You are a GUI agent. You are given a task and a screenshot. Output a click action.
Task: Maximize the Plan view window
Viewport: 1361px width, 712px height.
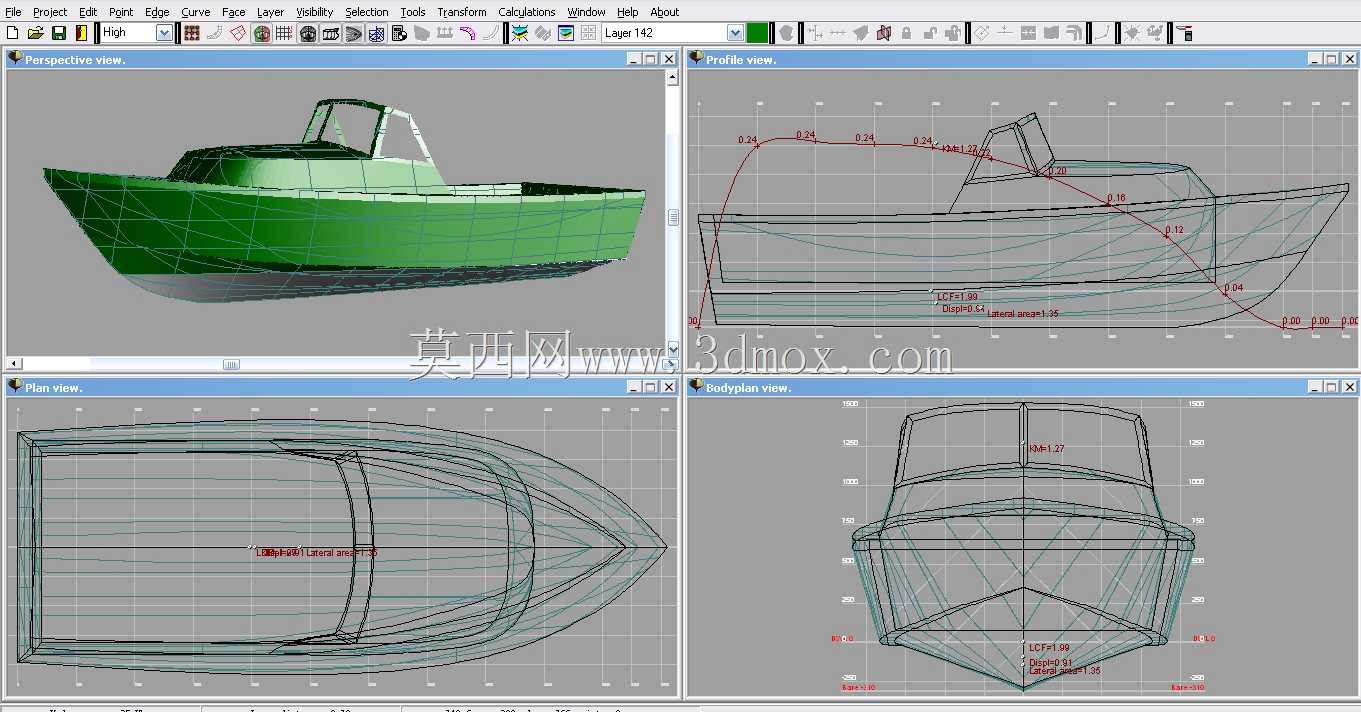click(650, 387)
